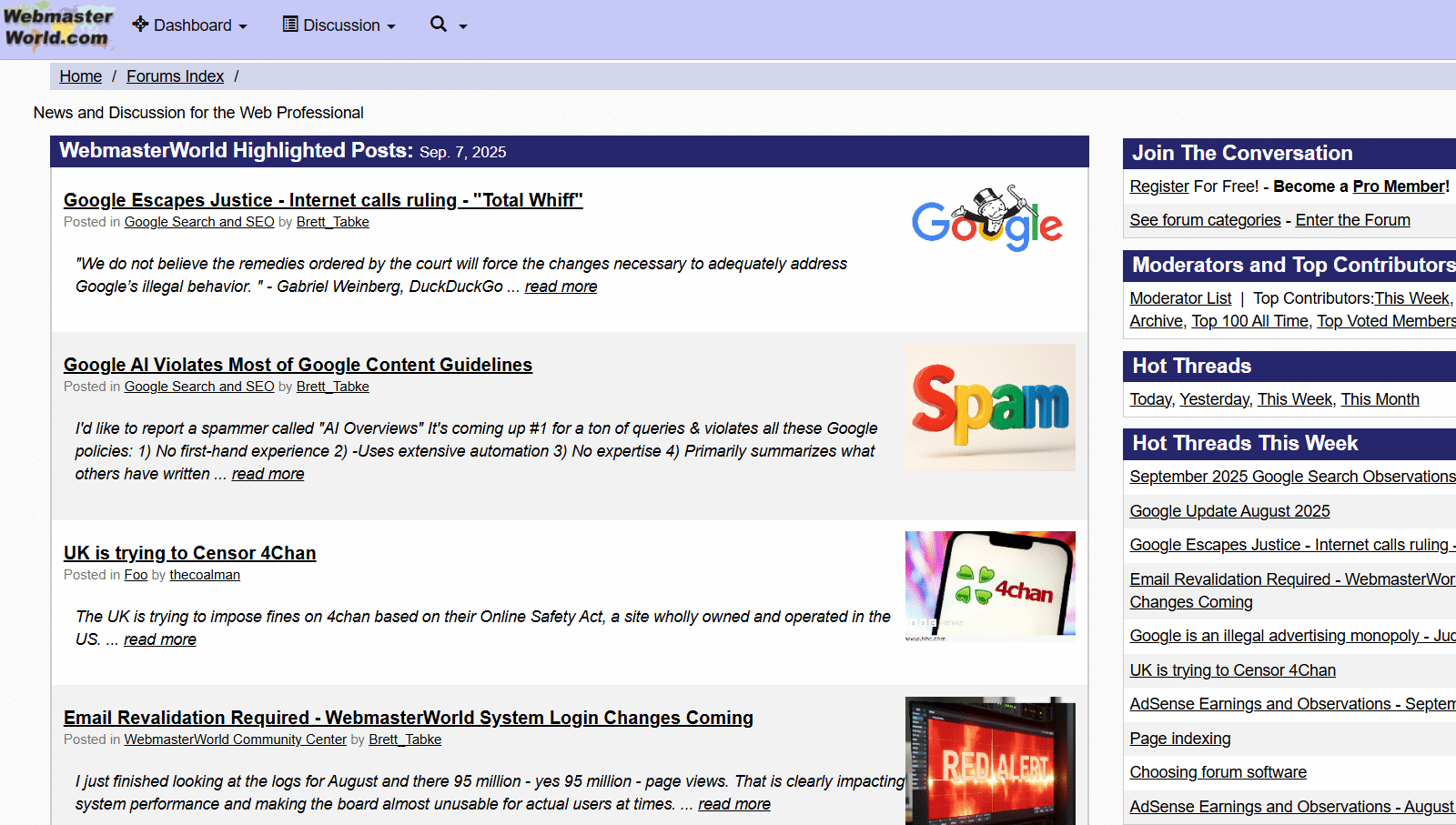
Task: Open See forum categories link
Action: (1205, 220)
